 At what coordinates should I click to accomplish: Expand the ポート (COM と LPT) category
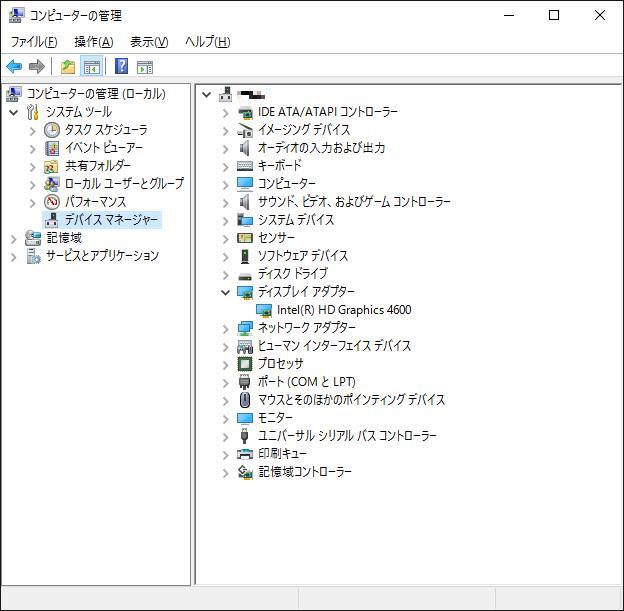(x=226, y=383)
